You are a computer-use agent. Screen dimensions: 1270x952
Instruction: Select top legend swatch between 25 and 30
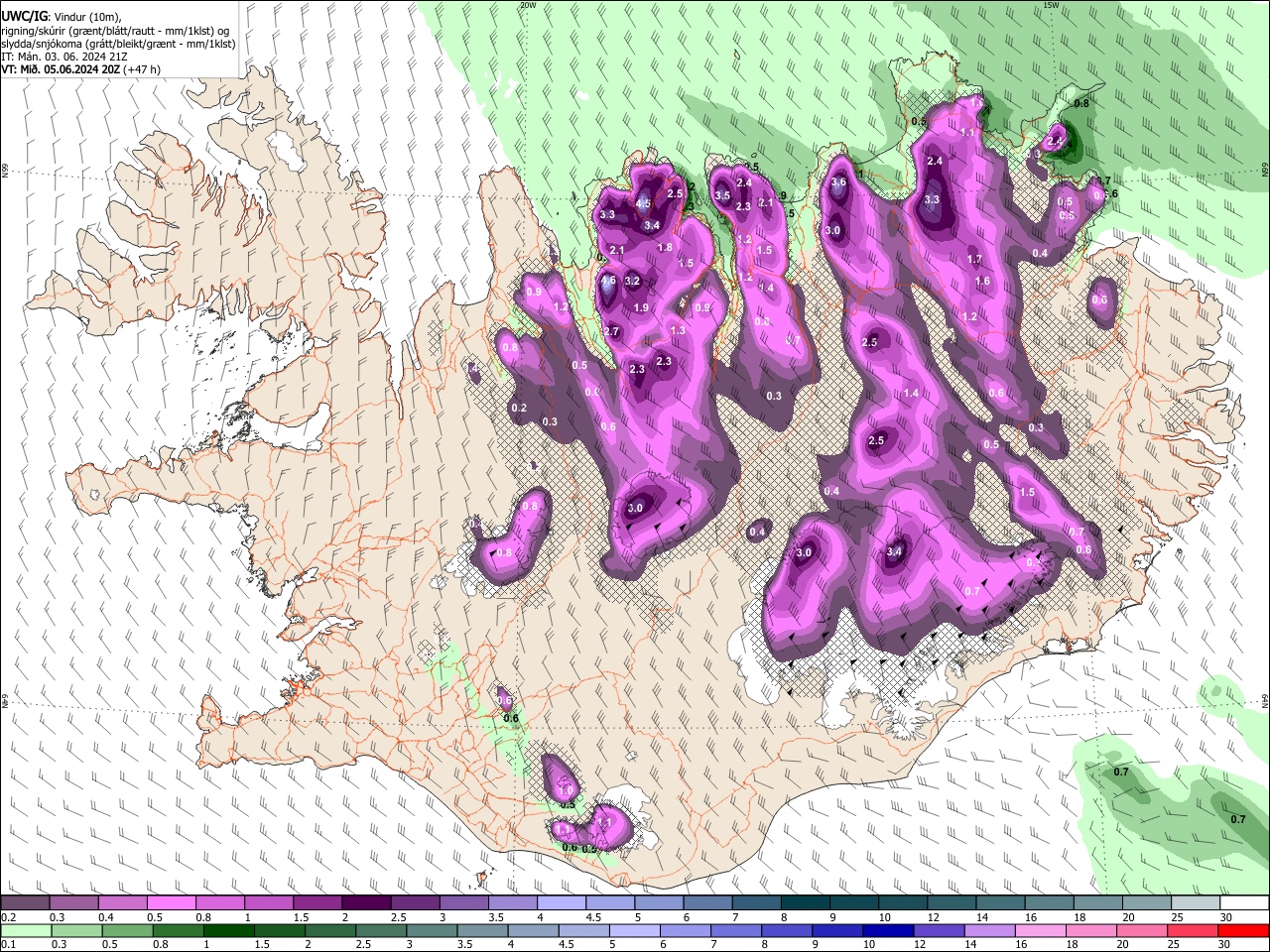(x=1197, y=903)
